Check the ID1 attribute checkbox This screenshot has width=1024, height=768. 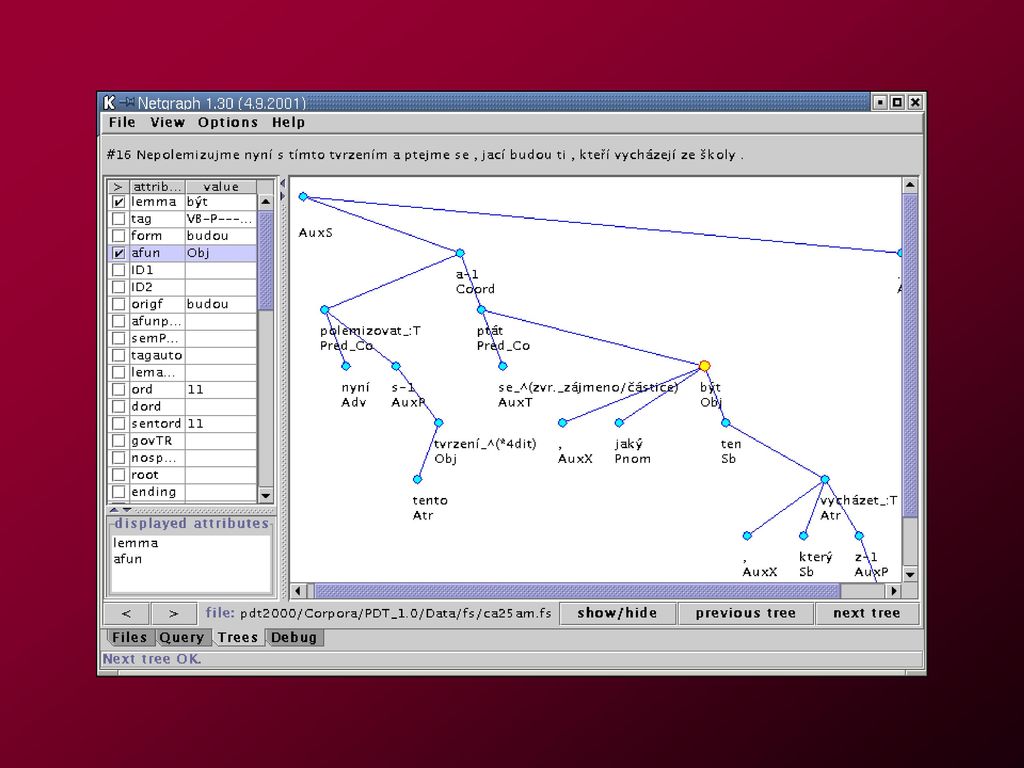point(118,270)
